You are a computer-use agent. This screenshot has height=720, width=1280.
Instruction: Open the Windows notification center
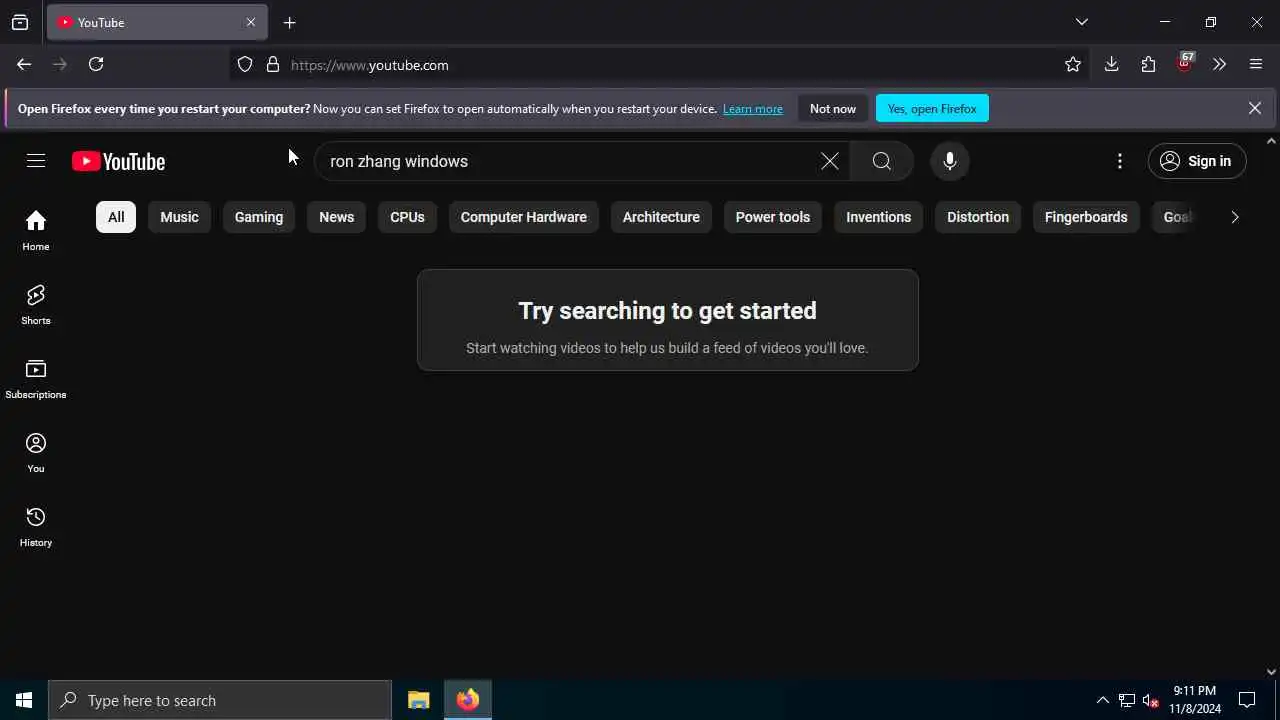[x=1247, y=700]
